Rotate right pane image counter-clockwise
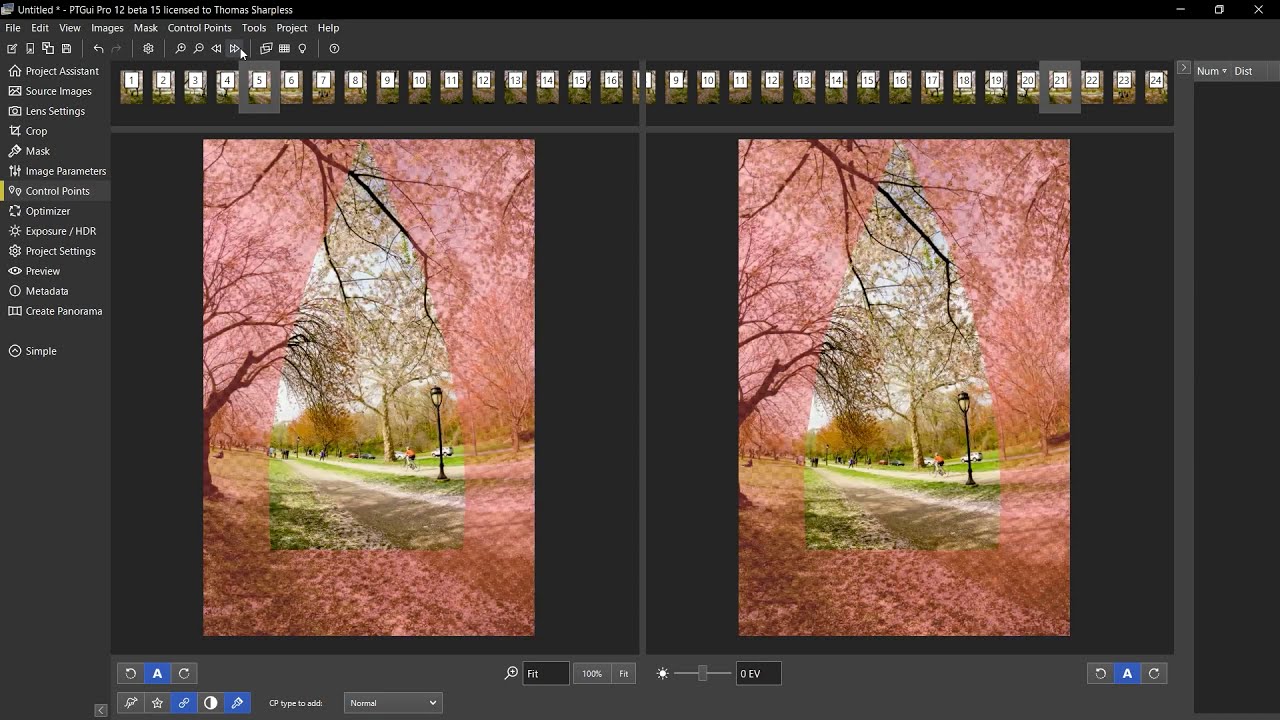The height and width of the screenshot is (720, 1280). [1100, 673]
